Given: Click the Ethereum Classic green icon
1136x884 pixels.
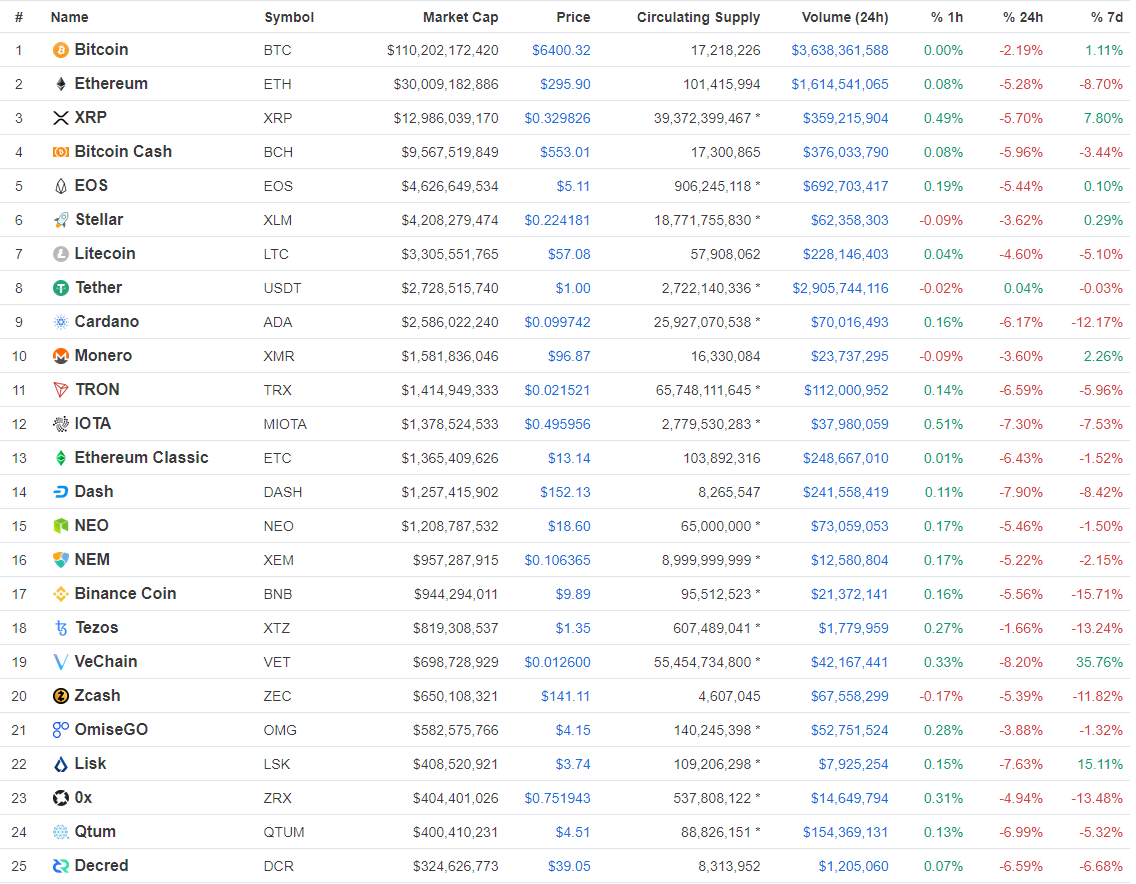Looking at the screenshot, I should pyautogui.click(x=61, y=458).
